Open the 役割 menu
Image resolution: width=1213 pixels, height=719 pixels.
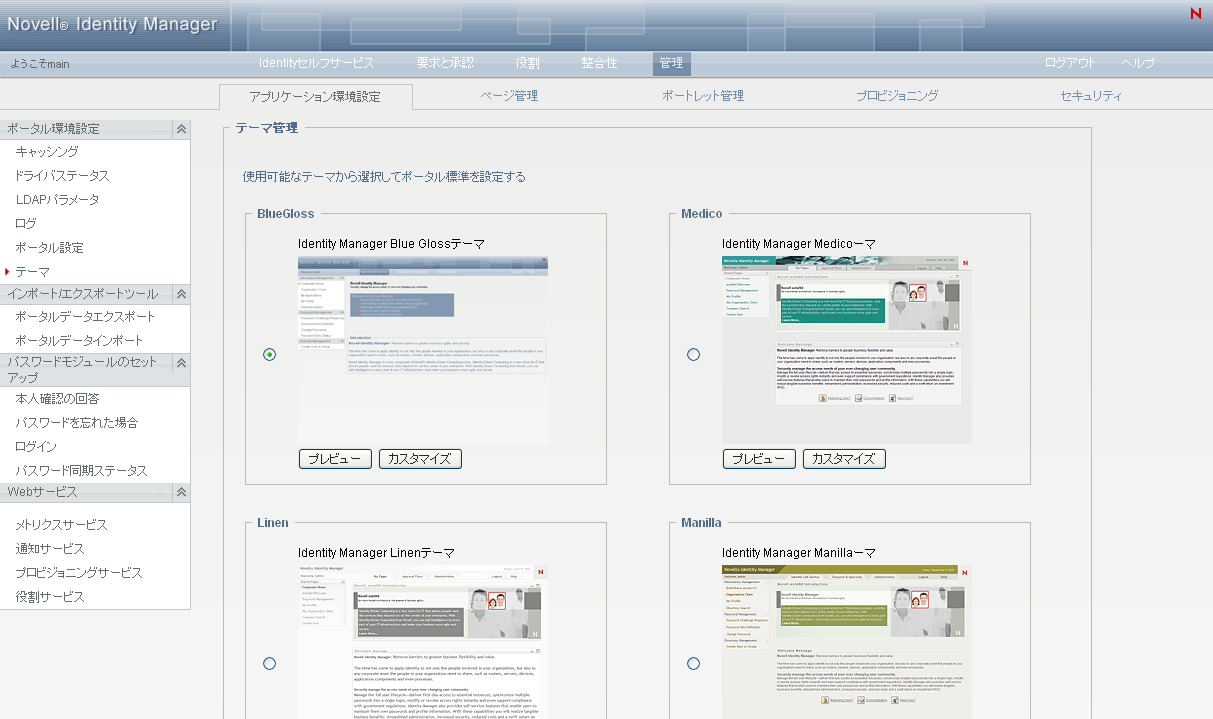point(527,63)
